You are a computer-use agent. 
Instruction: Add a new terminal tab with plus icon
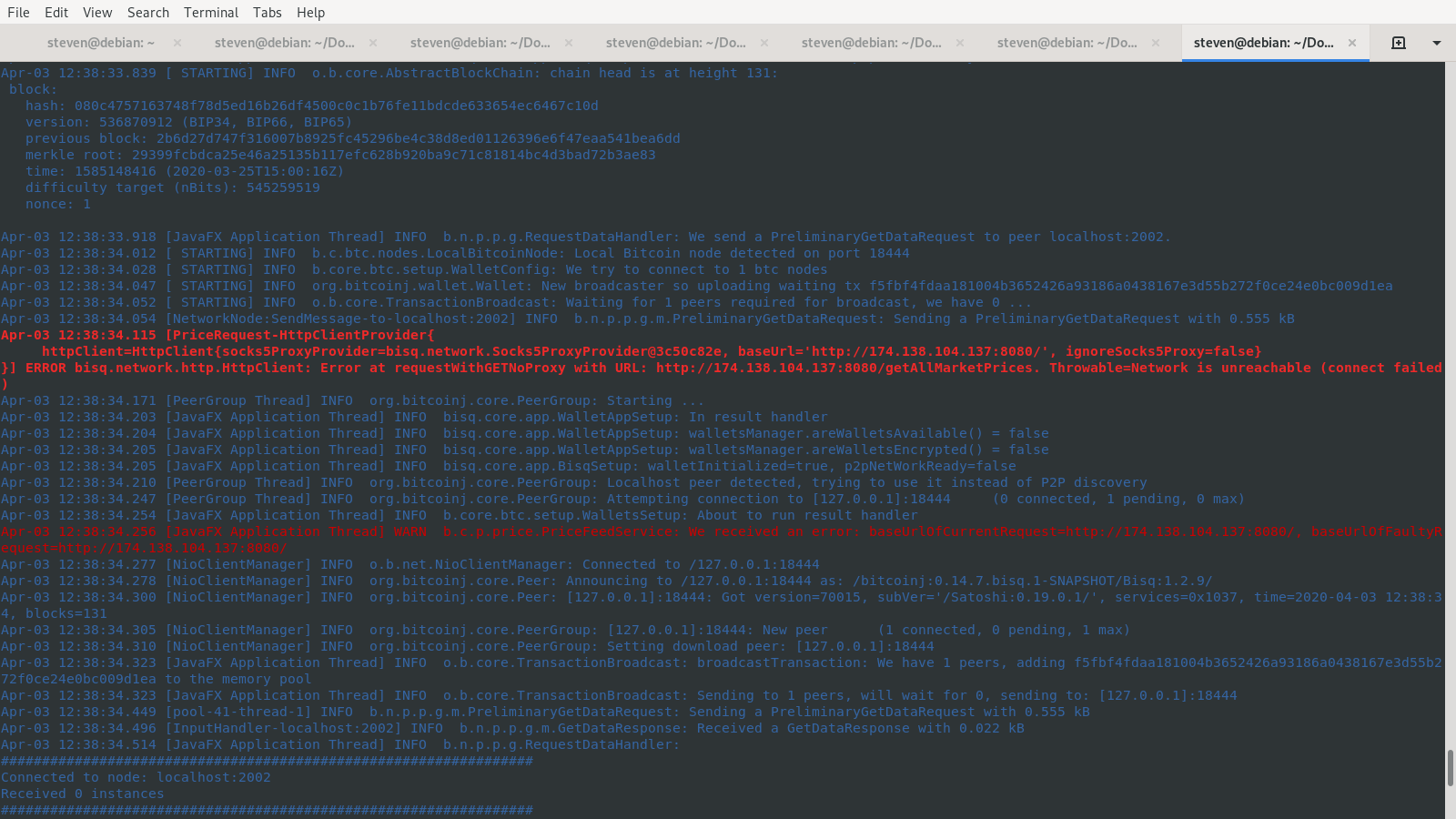[1399, 43]
